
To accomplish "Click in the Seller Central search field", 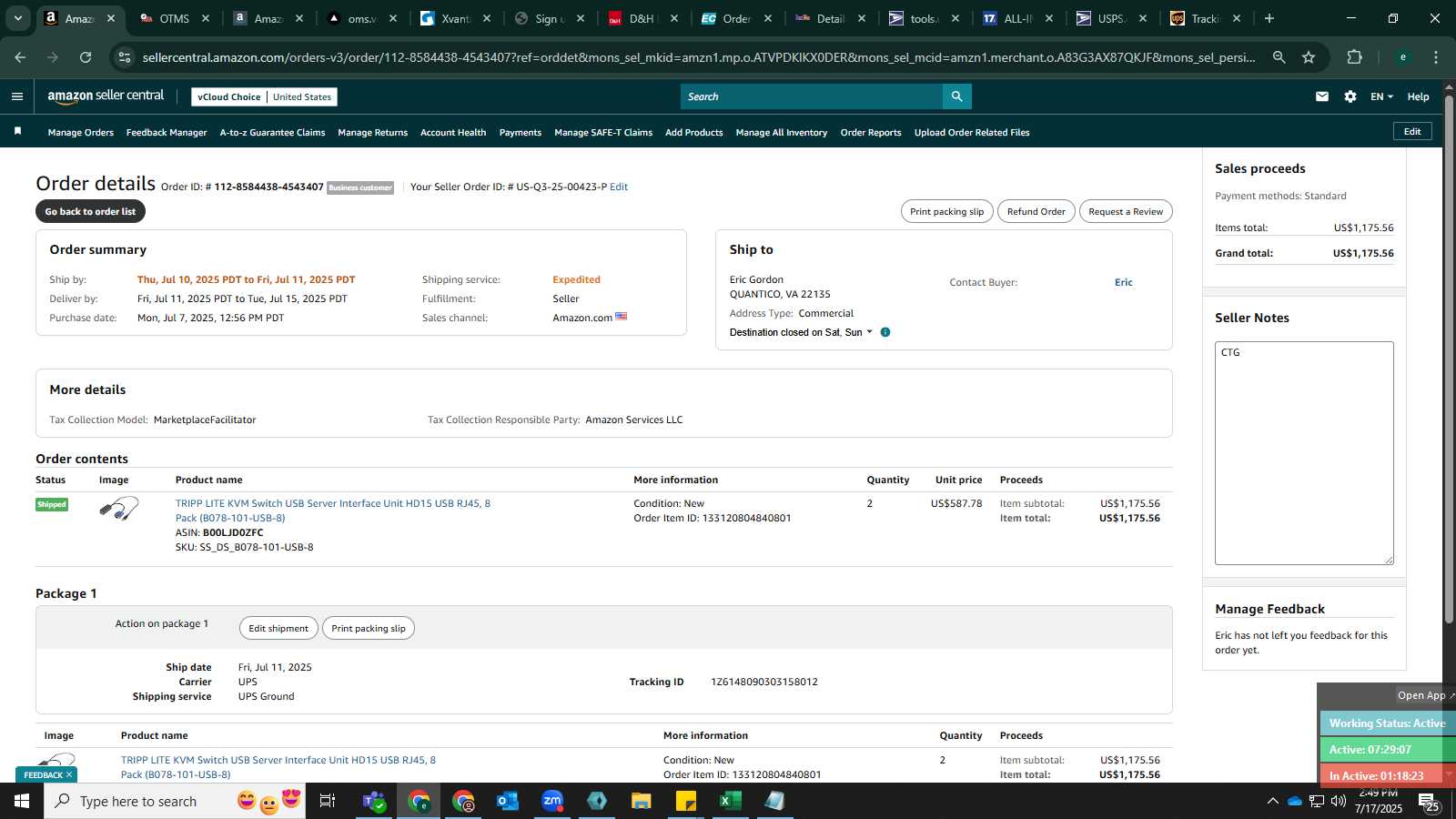I will (812, 96).
